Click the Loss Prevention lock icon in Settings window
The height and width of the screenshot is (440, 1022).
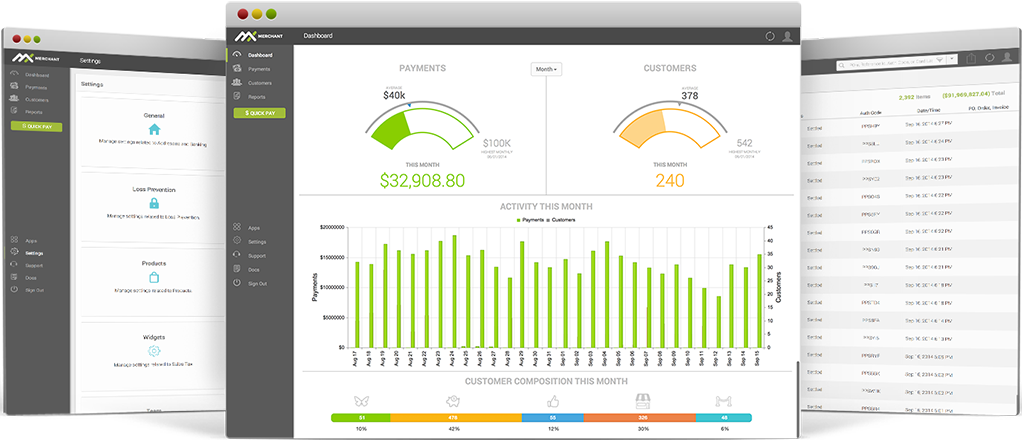tap(154, 203)
